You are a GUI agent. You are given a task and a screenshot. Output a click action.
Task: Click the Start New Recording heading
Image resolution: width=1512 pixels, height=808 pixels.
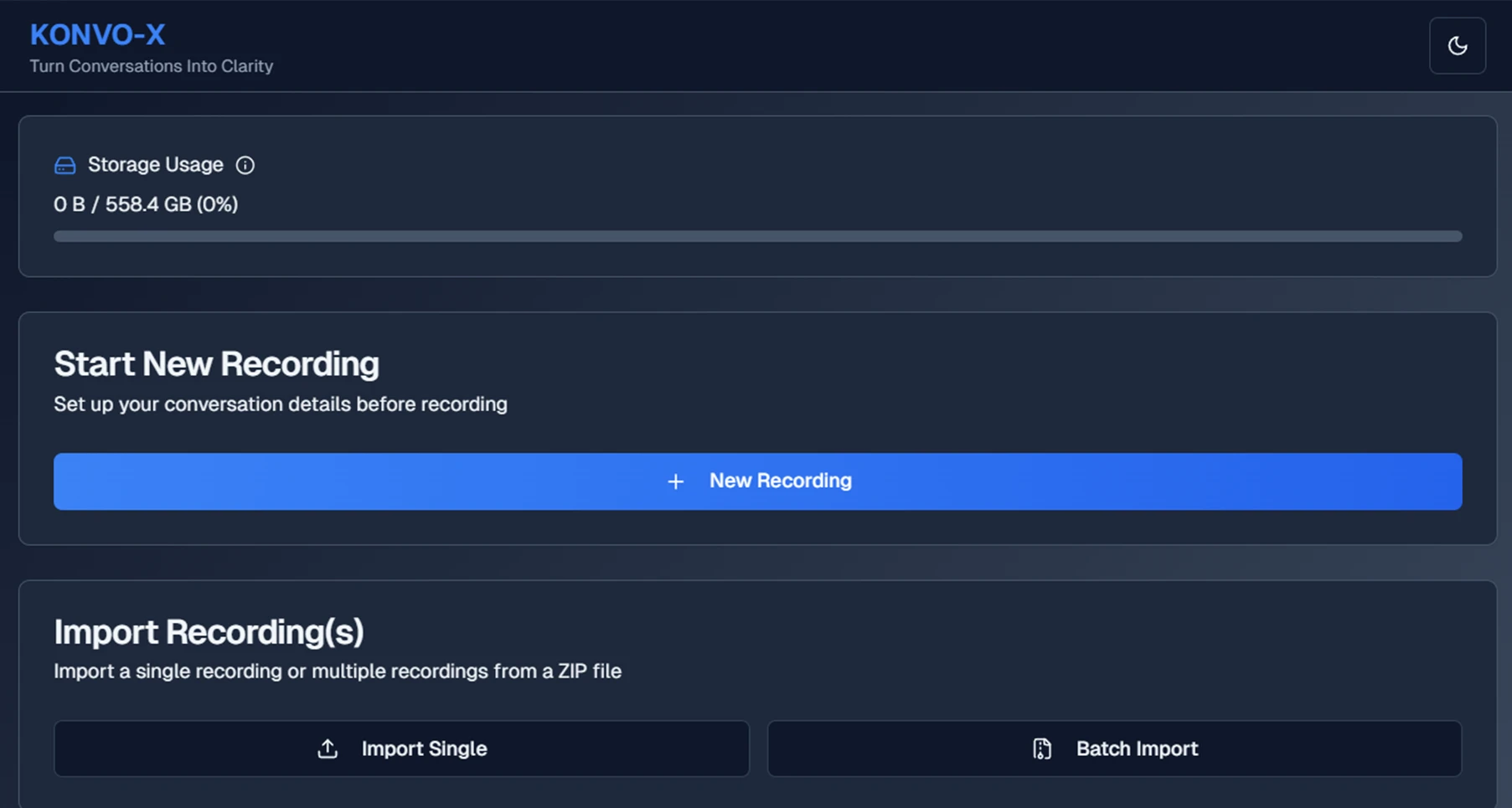pyautogui.click(x=216, y=363)
